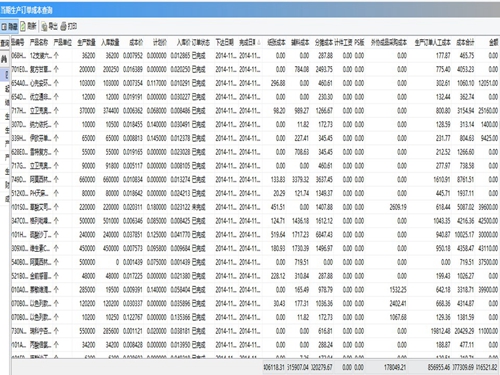Print the report with the 打印 icon
The image size is (500, 375).
point(69,26)
